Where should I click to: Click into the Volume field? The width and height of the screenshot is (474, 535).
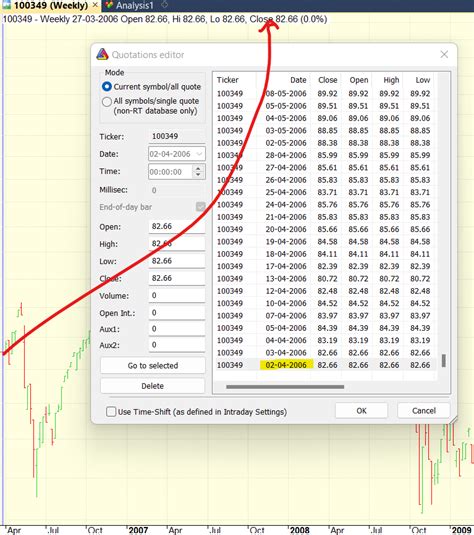(177, 295)
